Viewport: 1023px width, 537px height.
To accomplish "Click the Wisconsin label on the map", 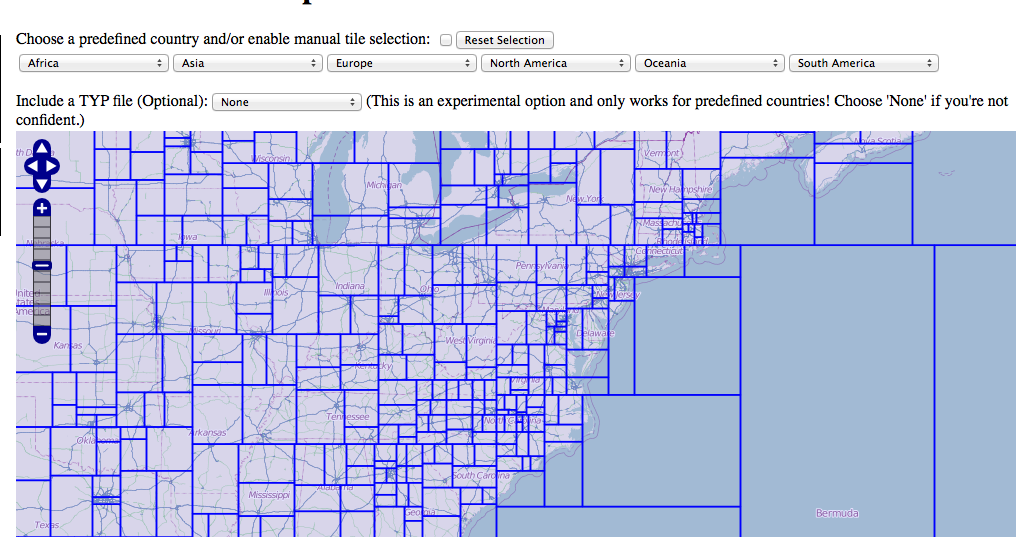I will pyautogui.click(x=271, y=159).
